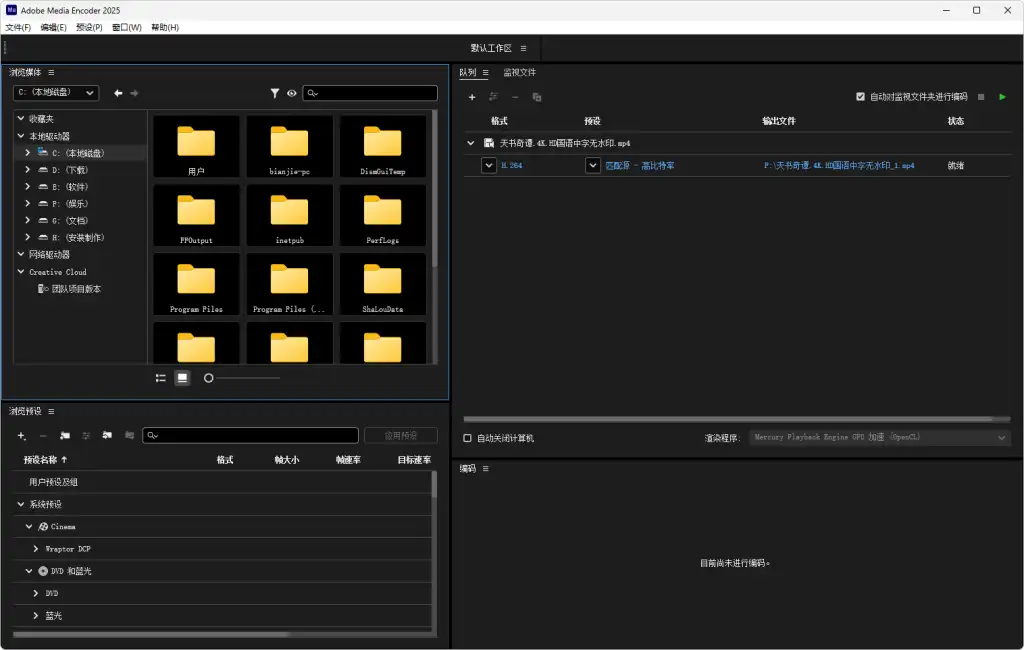Go back using the media browser left arrow
1024x650 pixels.
click(x=118, y=93)
